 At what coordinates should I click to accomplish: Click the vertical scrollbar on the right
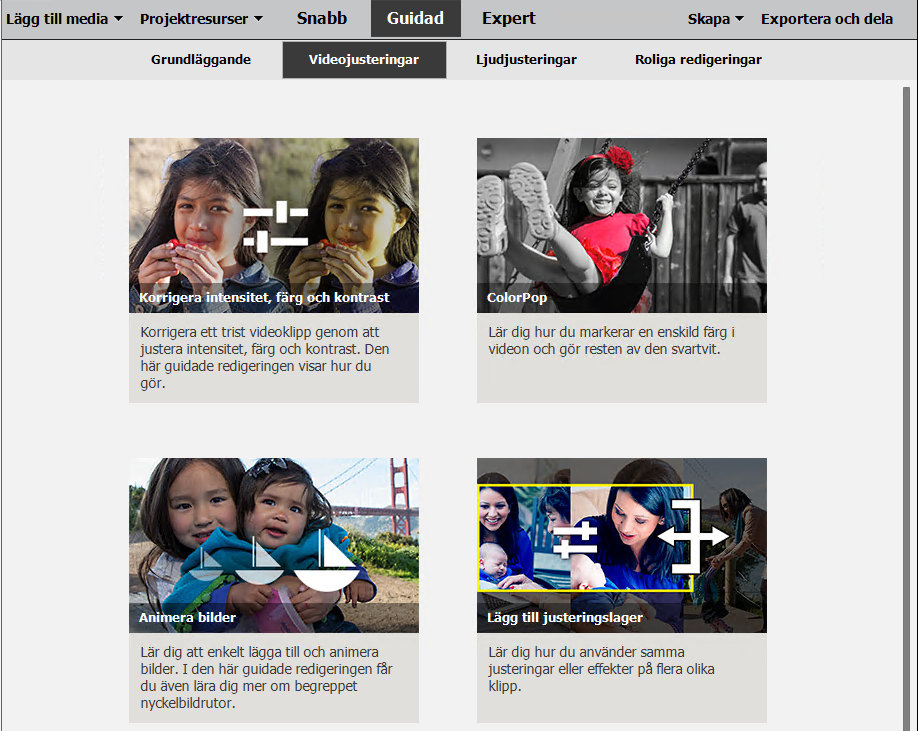pyautogui.click(x=906, y=408)
